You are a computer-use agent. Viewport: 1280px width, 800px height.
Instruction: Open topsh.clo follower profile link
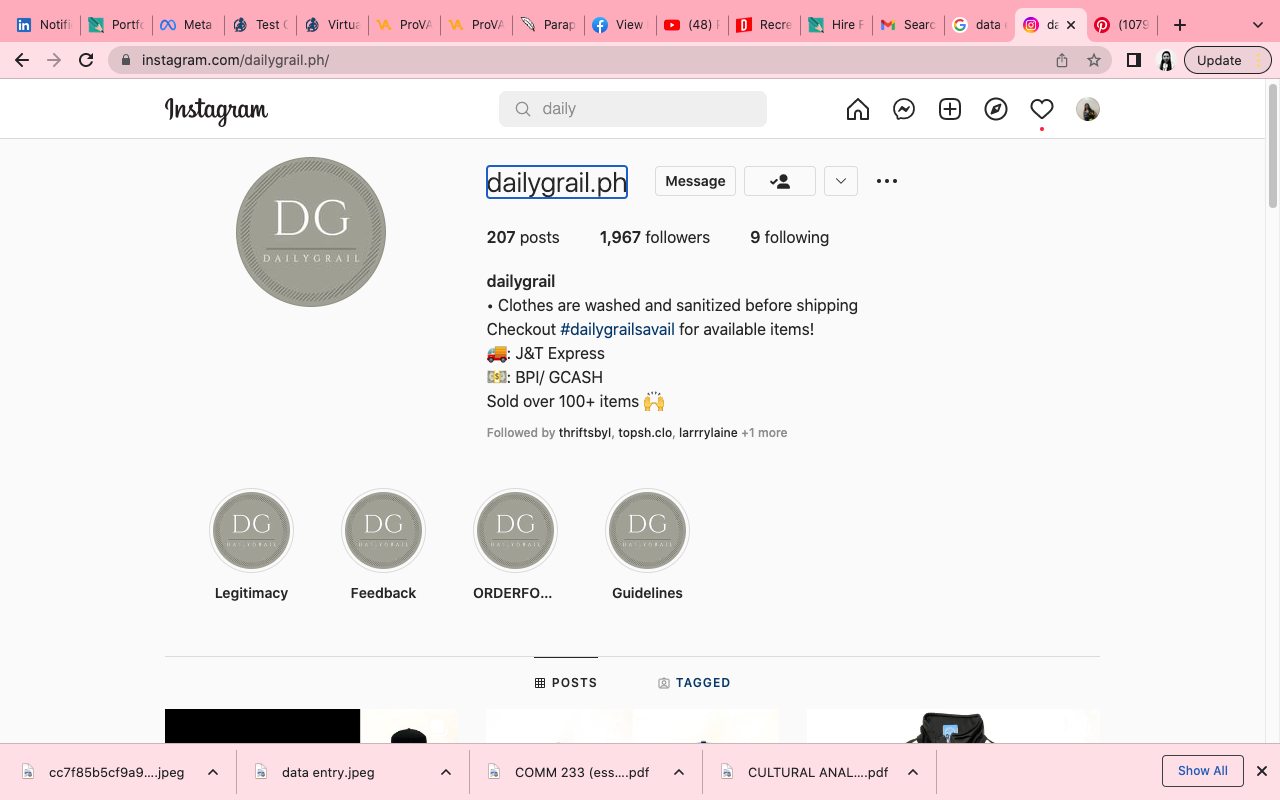645,433
